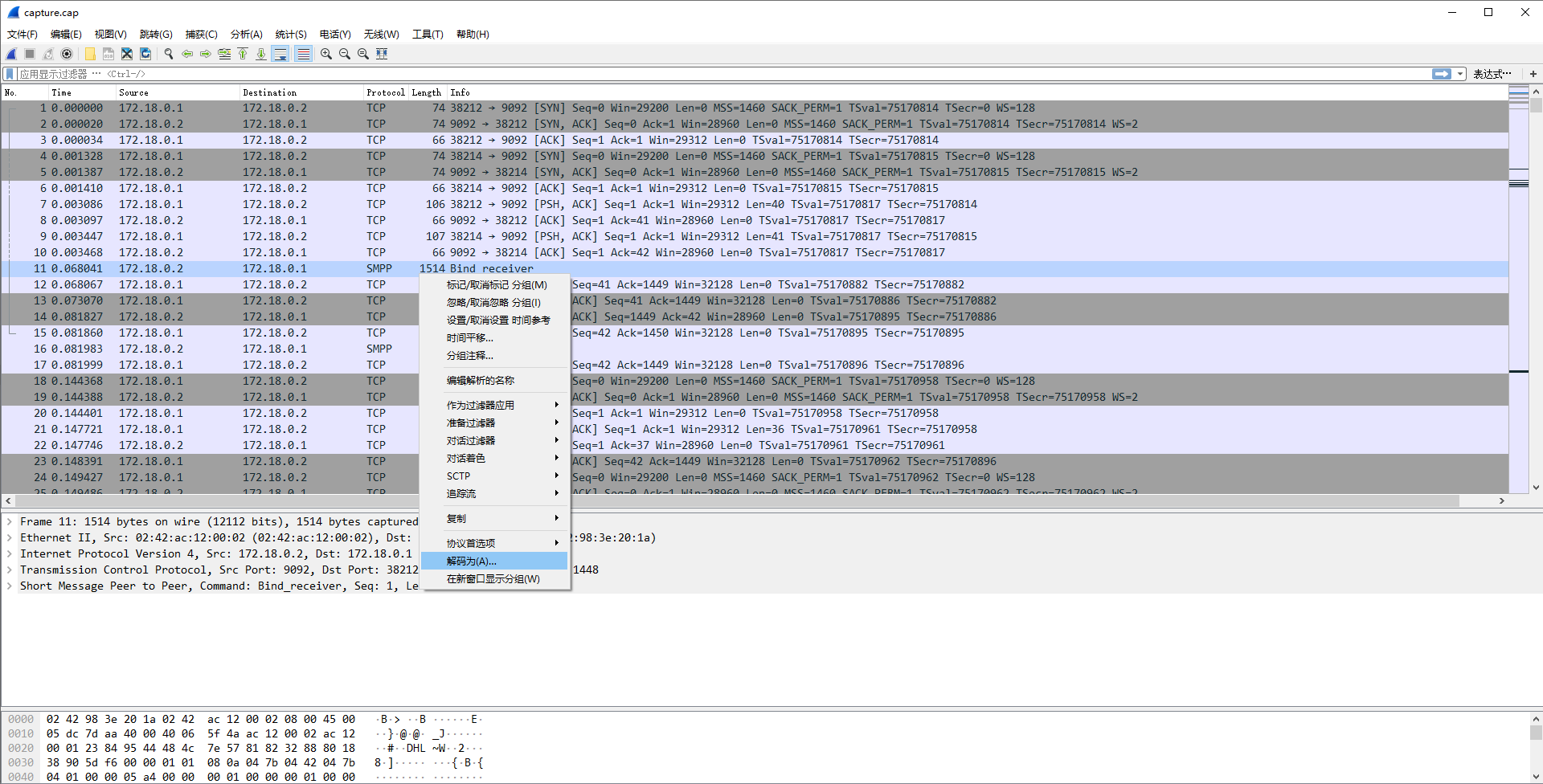Start capture with the shark fin icon
Screen dimensions: 1543x784
pos(11,54)
